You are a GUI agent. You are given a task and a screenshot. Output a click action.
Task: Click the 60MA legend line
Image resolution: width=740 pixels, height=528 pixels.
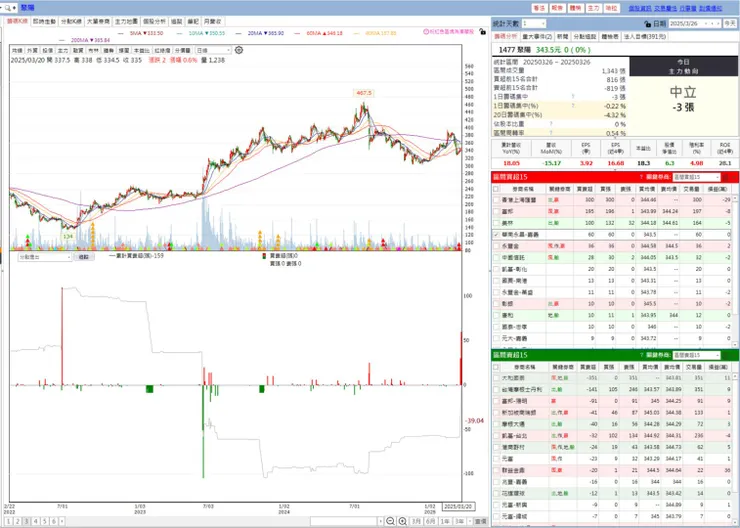[319, 34]
